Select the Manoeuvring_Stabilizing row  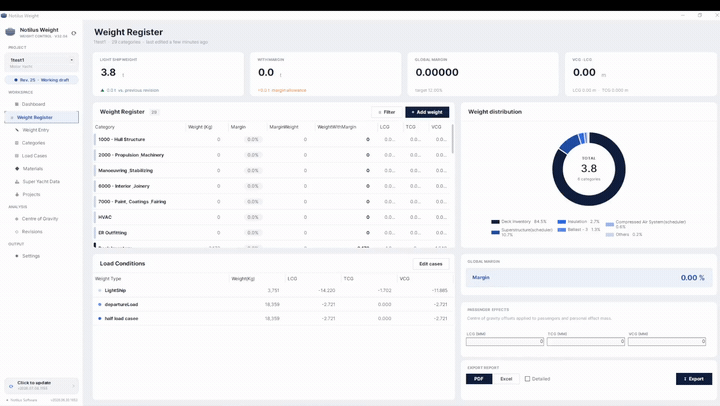tap(272, 170)
